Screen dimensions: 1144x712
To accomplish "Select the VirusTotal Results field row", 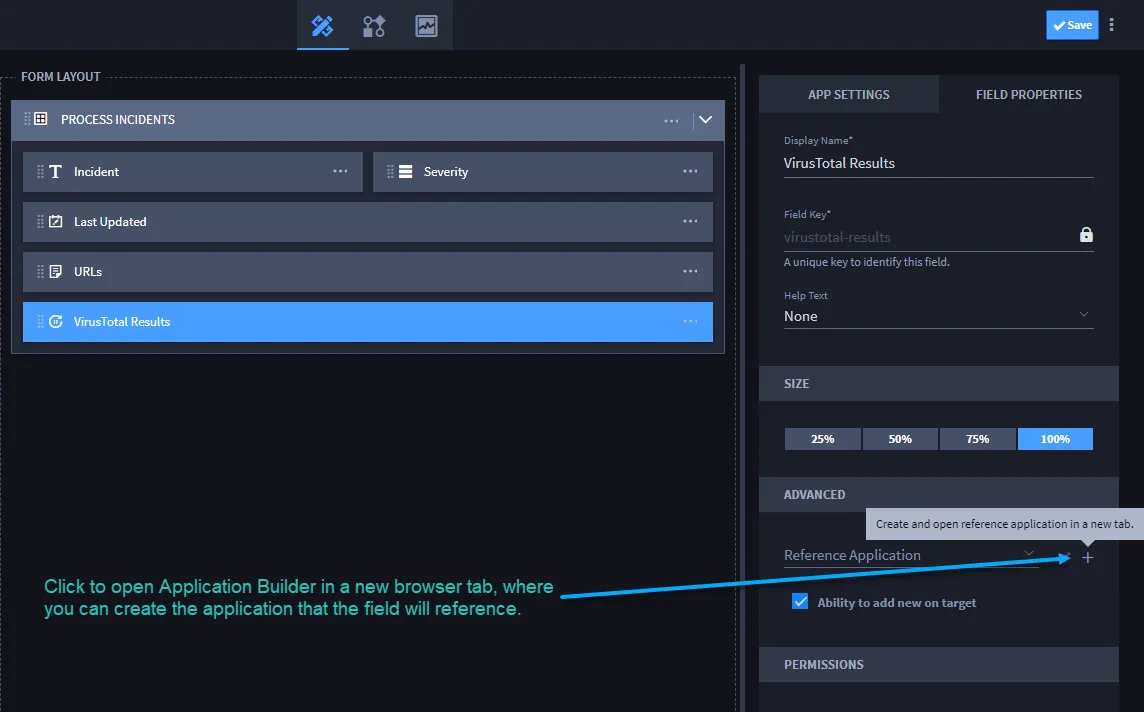I will [368, 322].
